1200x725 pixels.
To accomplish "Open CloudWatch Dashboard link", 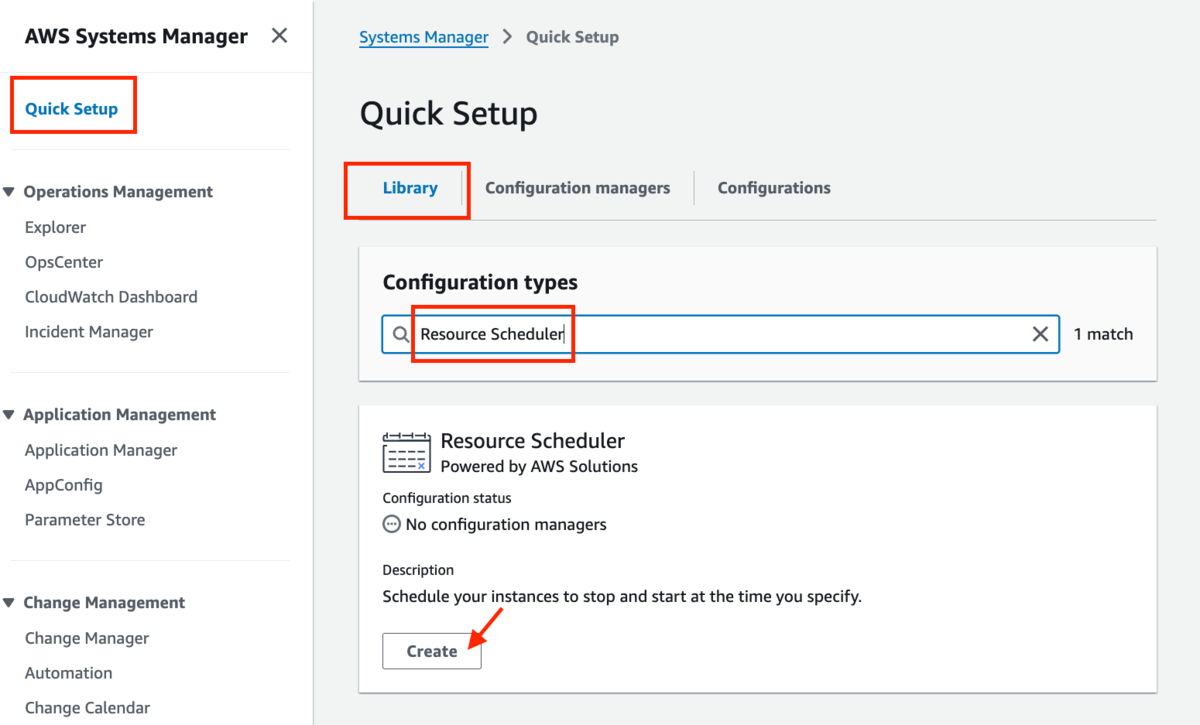I will (x=111, y=297).
